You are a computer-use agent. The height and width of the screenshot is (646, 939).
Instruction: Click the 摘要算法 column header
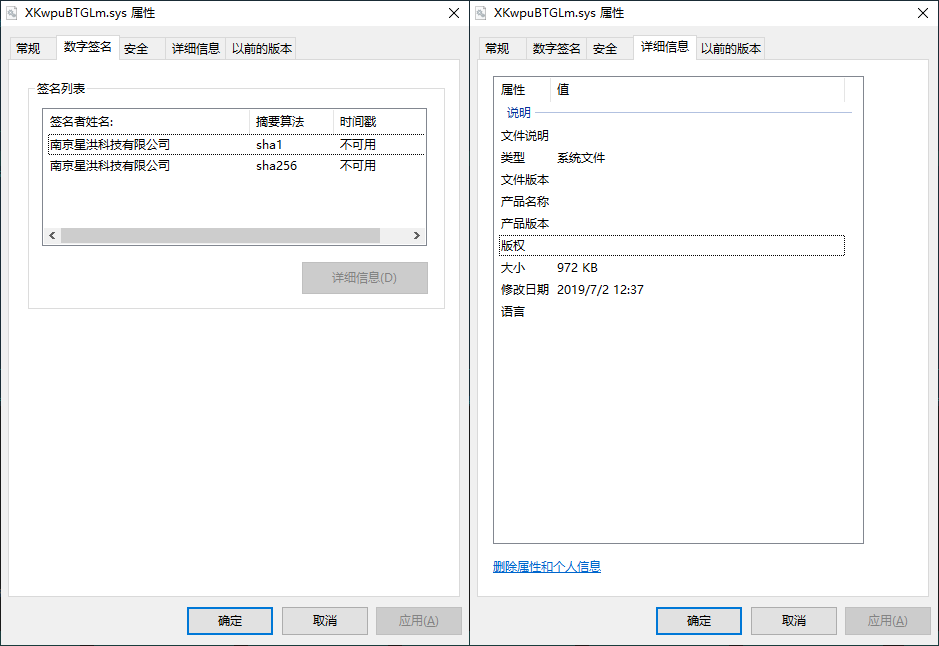tap(290, 121)
